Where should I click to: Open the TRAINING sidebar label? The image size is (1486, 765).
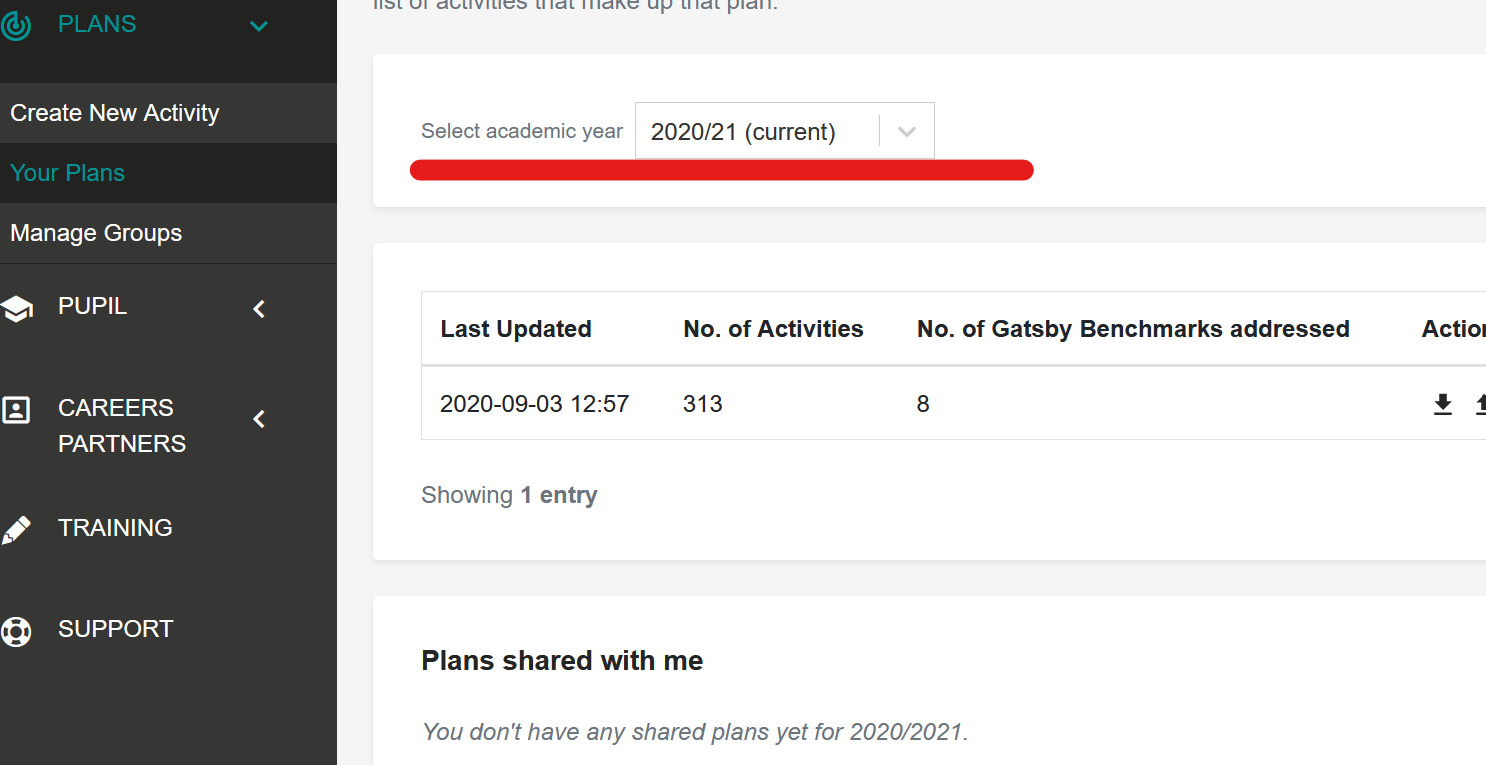[115, 527]
